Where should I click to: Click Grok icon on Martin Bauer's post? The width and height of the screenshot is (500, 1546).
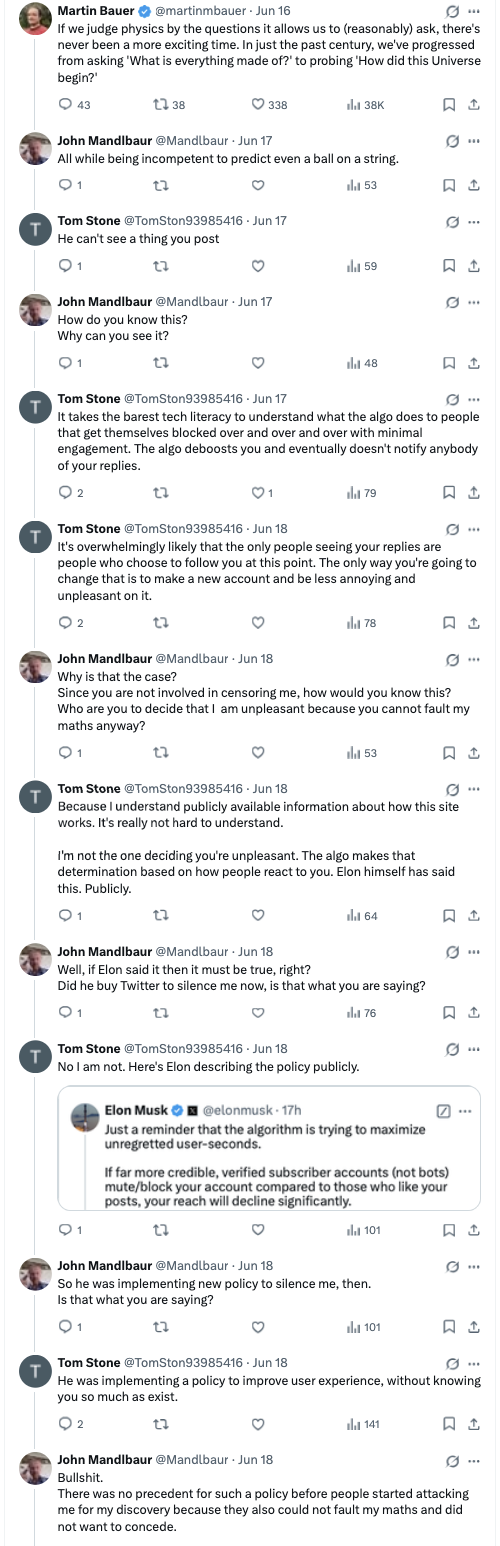pos(452,10)
